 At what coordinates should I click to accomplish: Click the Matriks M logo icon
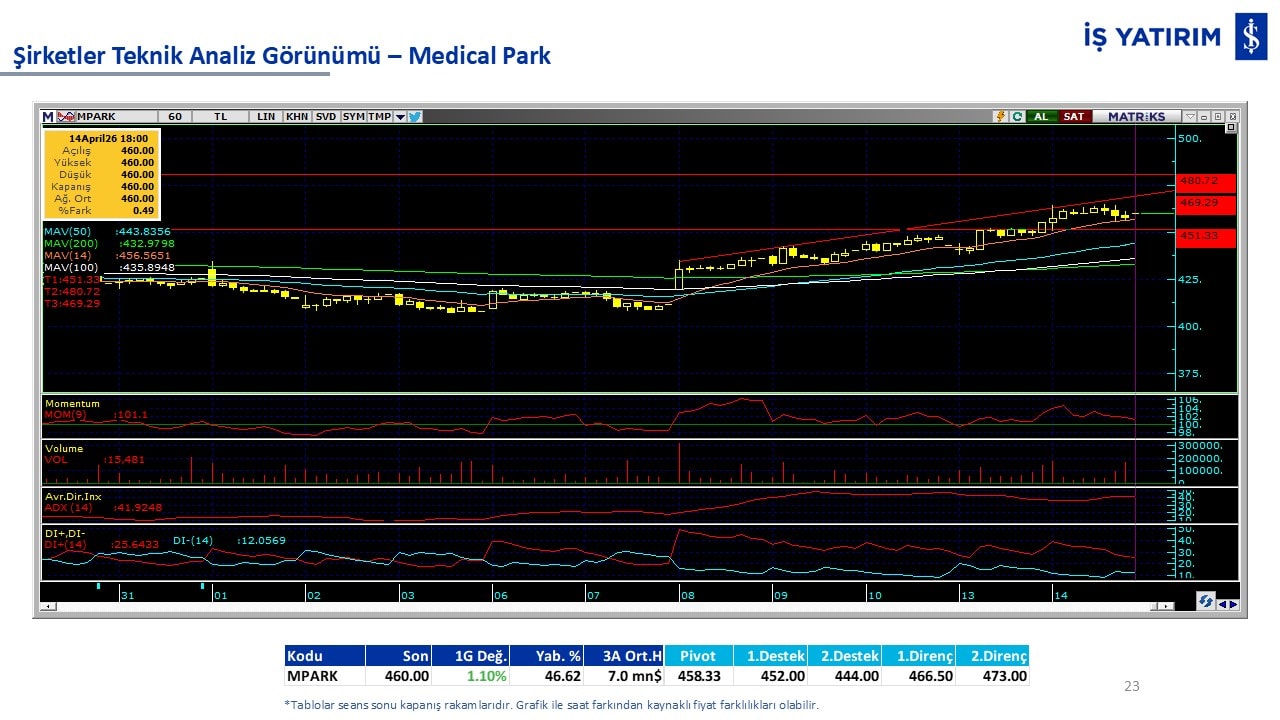[47, 117]
